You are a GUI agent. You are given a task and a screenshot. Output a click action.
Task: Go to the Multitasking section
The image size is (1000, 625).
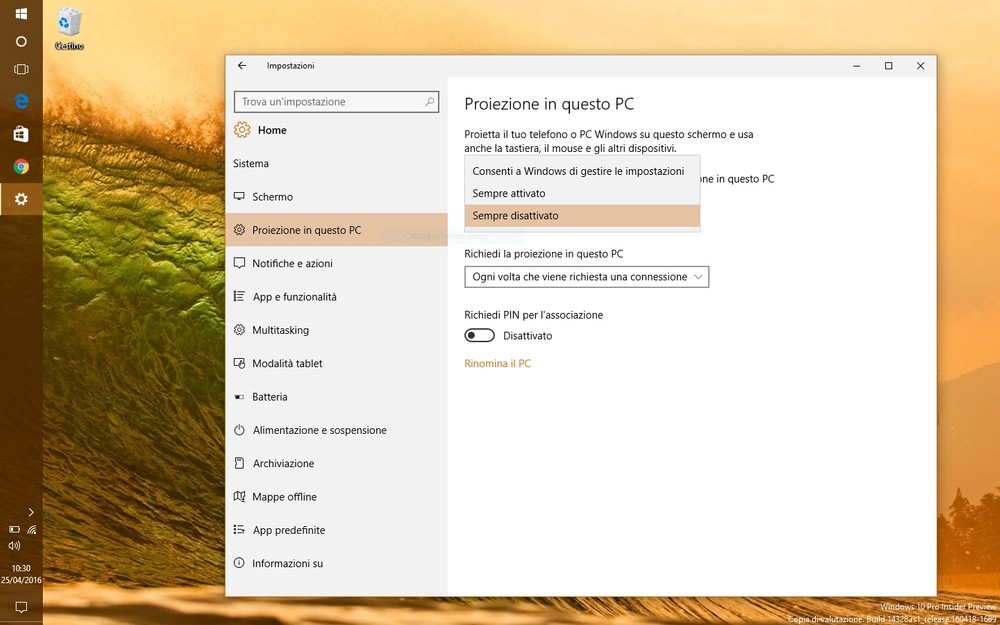[280, 330]
